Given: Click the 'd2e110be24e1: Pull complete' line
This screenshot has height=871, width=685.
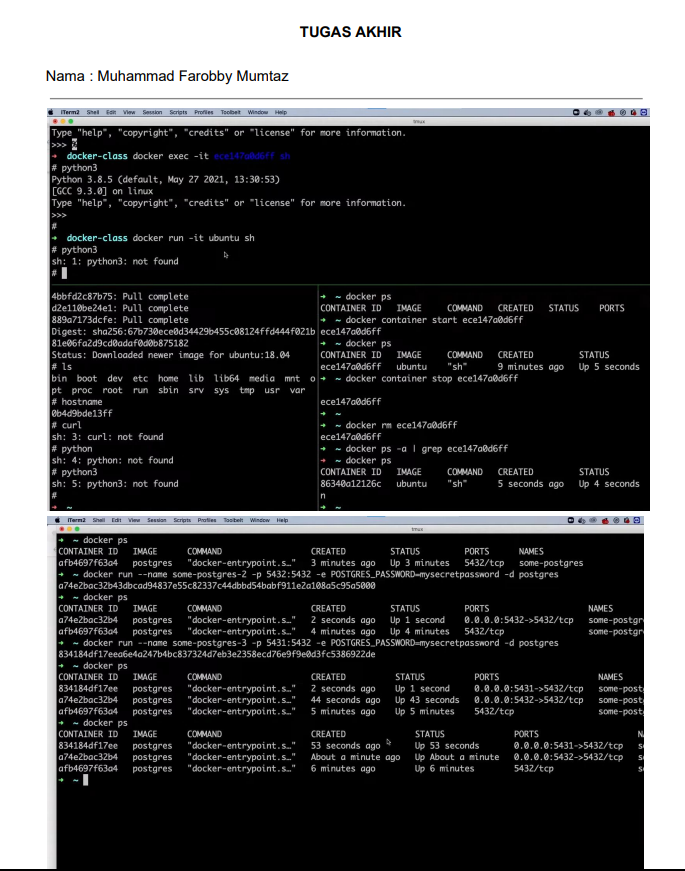Looking at the screenshot, I should click(120, 308).
